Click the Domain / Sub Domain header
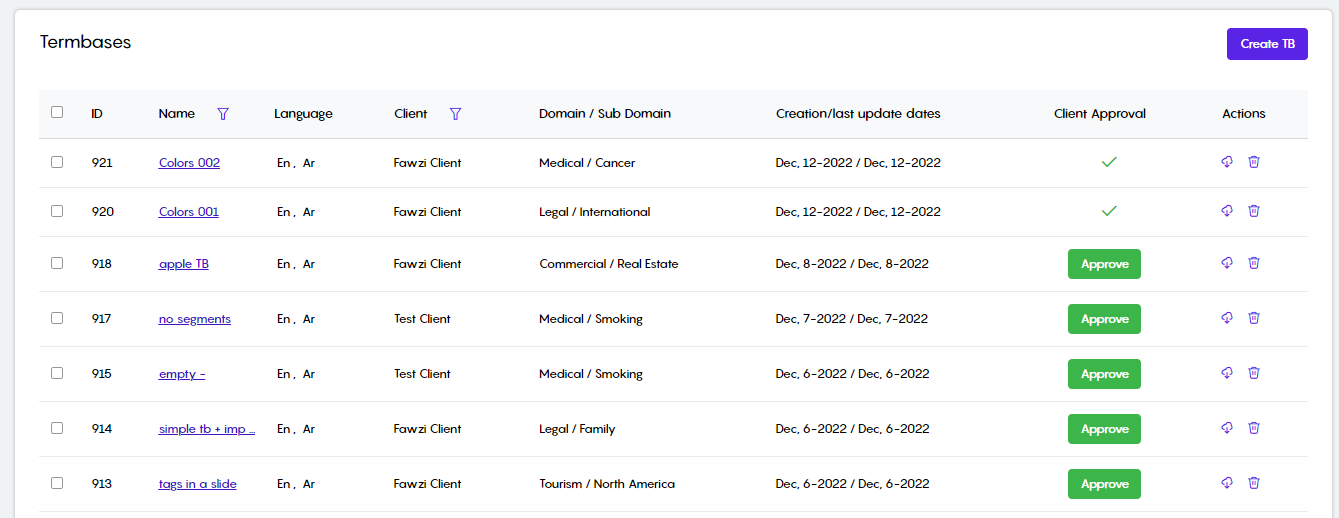Screen dimensions: 1339x518 coord(605,114)
